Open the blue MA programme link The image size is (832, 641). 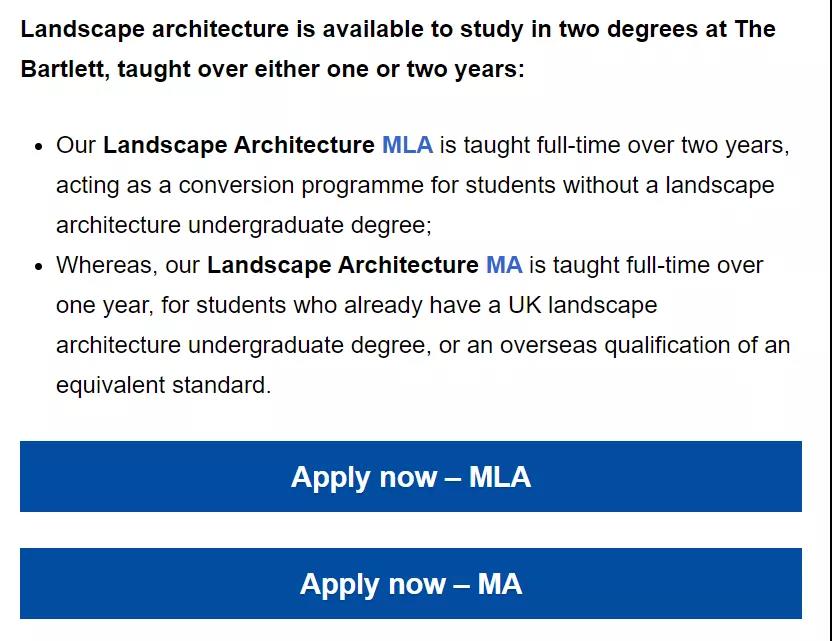pyautogui.click(x=504, y=265)
